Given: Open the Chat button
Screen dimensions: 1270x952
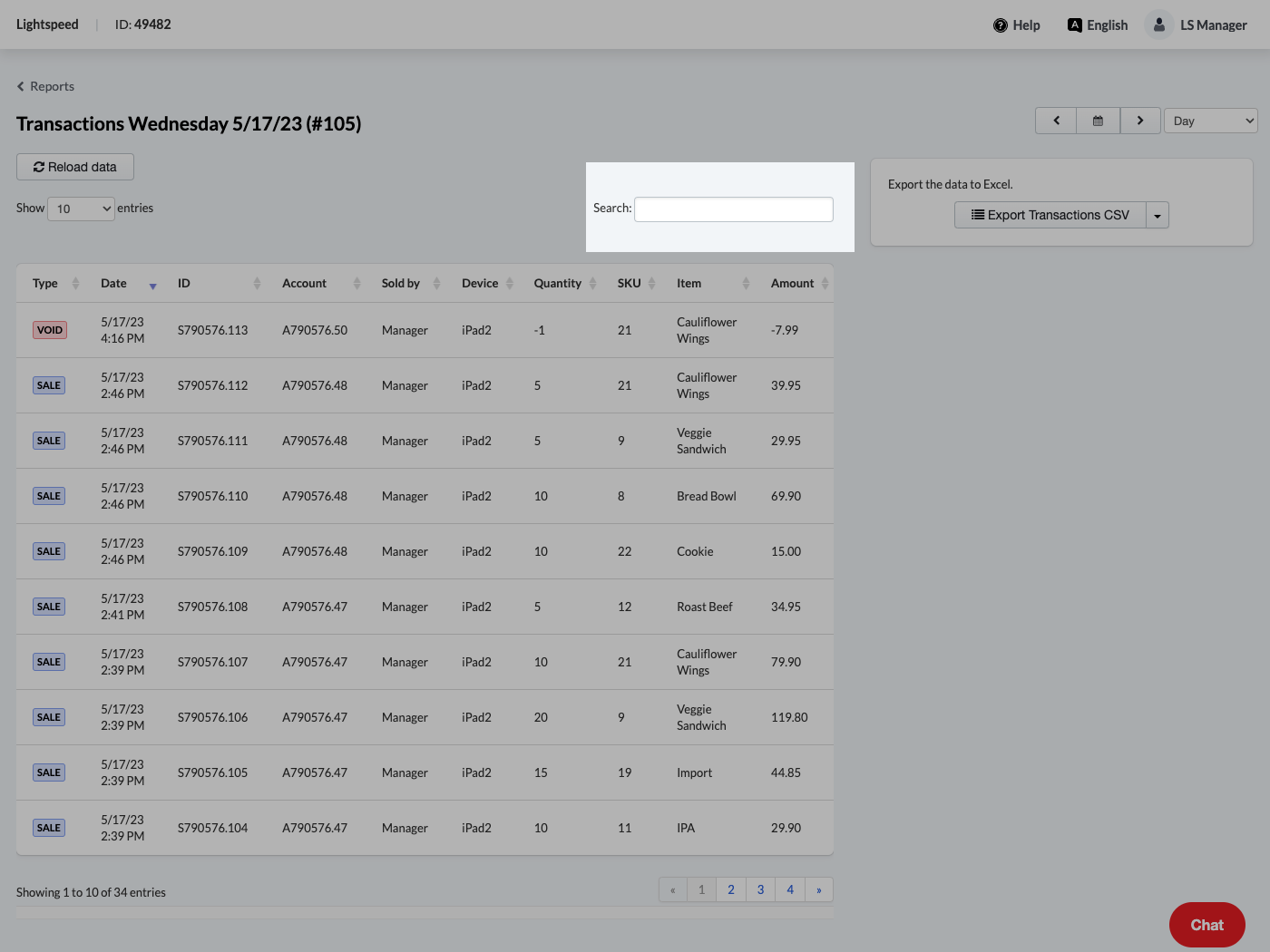Looking at the screenshot, I should click(1206, 925).
